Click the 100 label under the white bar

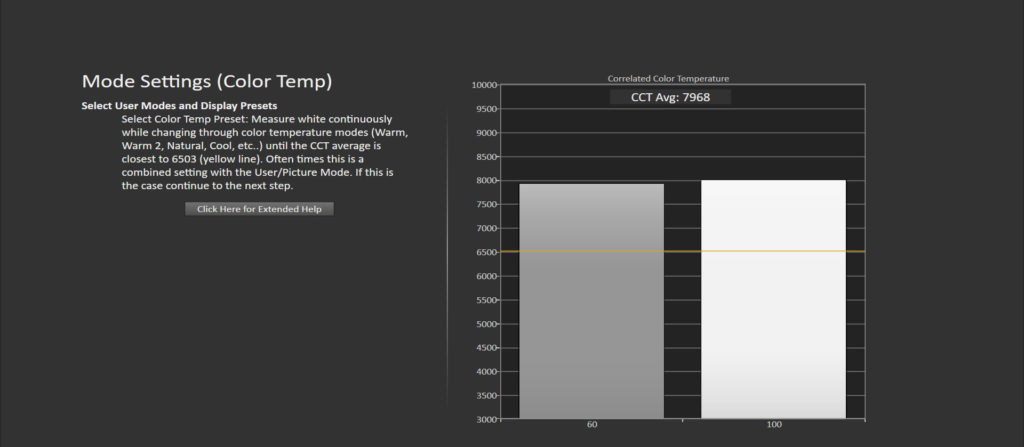pyautogui.click(x=773, y=425)
